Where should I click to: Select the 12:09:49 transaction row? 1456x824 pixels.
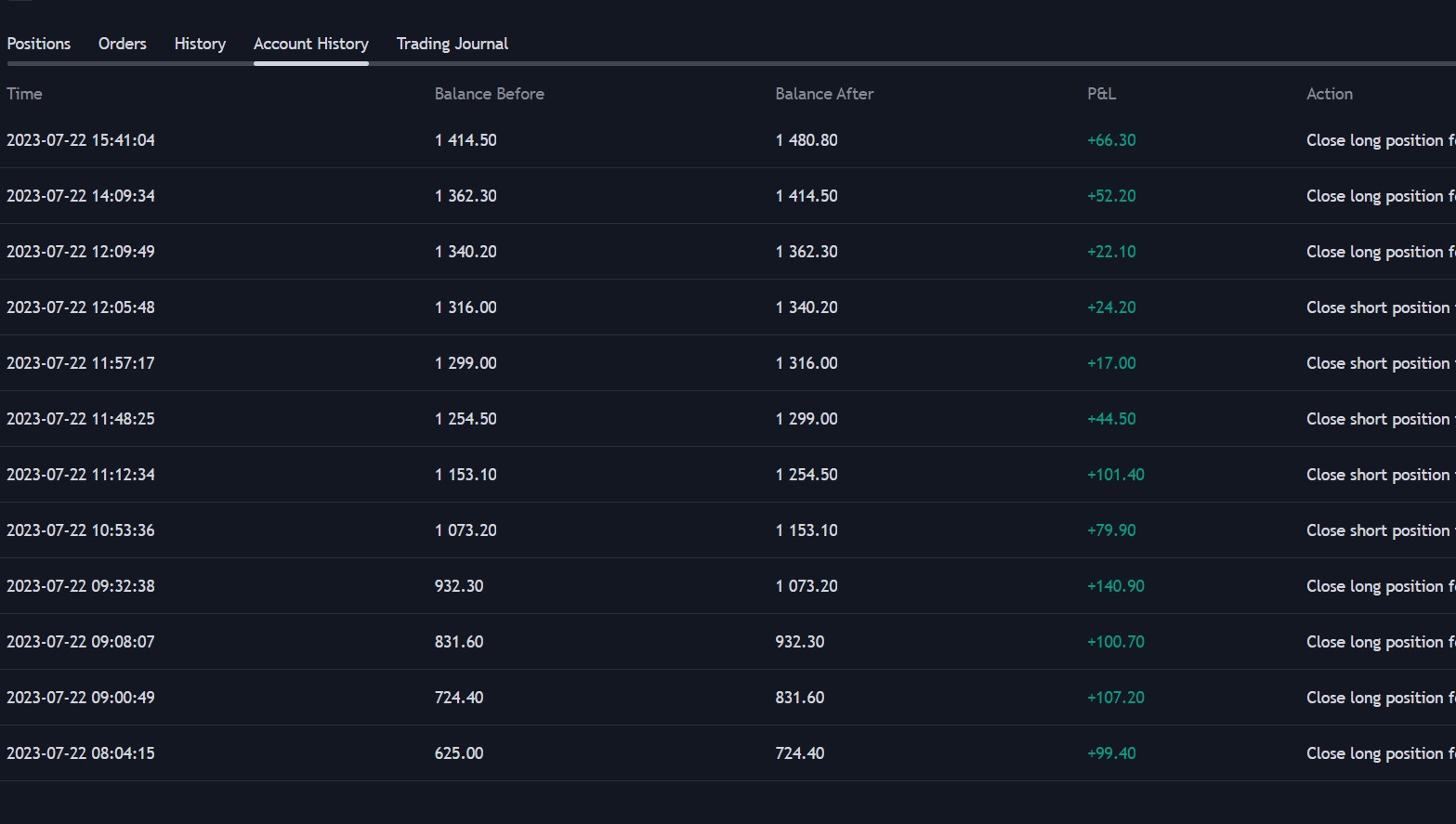point(81,252)
